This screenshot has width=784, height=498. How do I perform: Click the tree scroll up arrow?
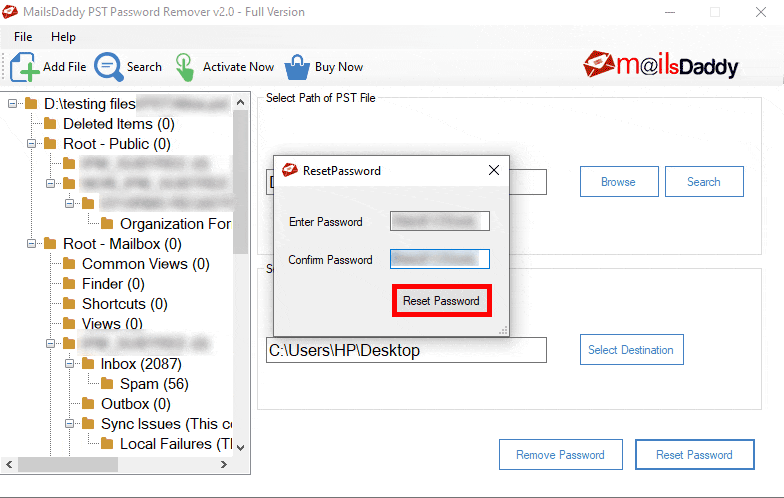(240, 102)
